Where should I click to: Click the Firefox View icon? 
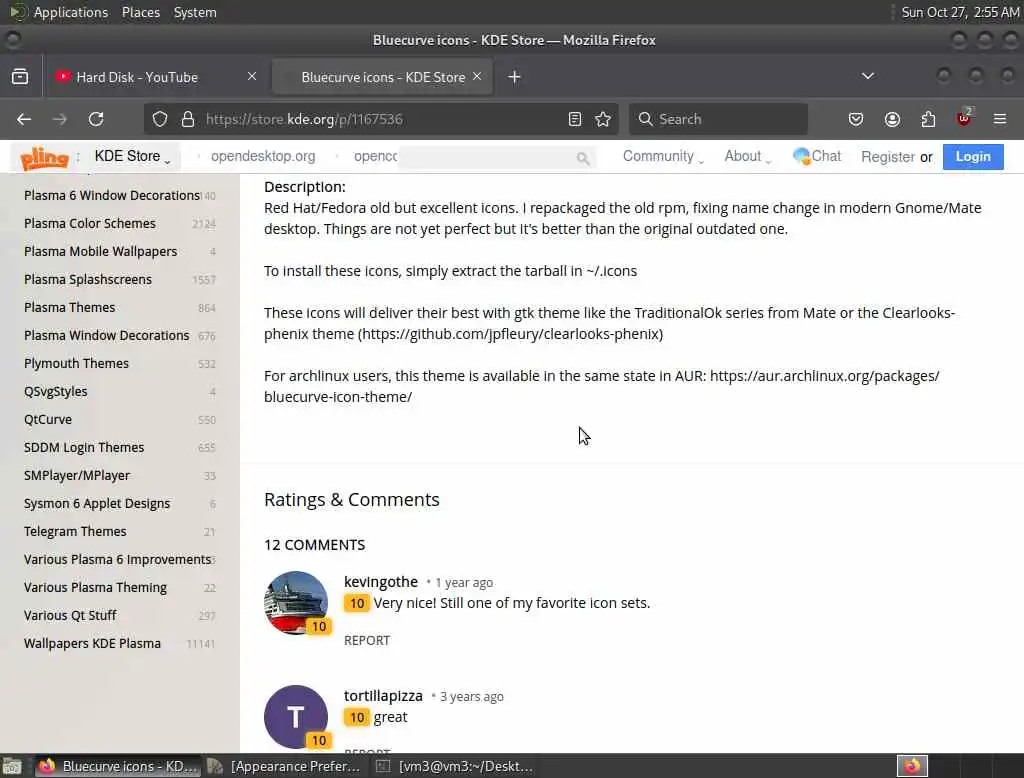[20, 76]
